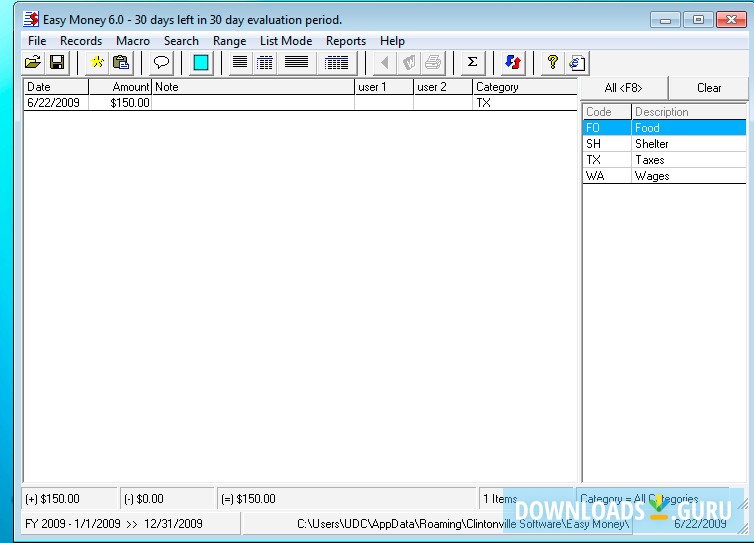Image resolution: width=754 pixels, height=543 pixels.
Task: Click the All <F8> button
Action: pyautogui.click(x=624, y=88)
